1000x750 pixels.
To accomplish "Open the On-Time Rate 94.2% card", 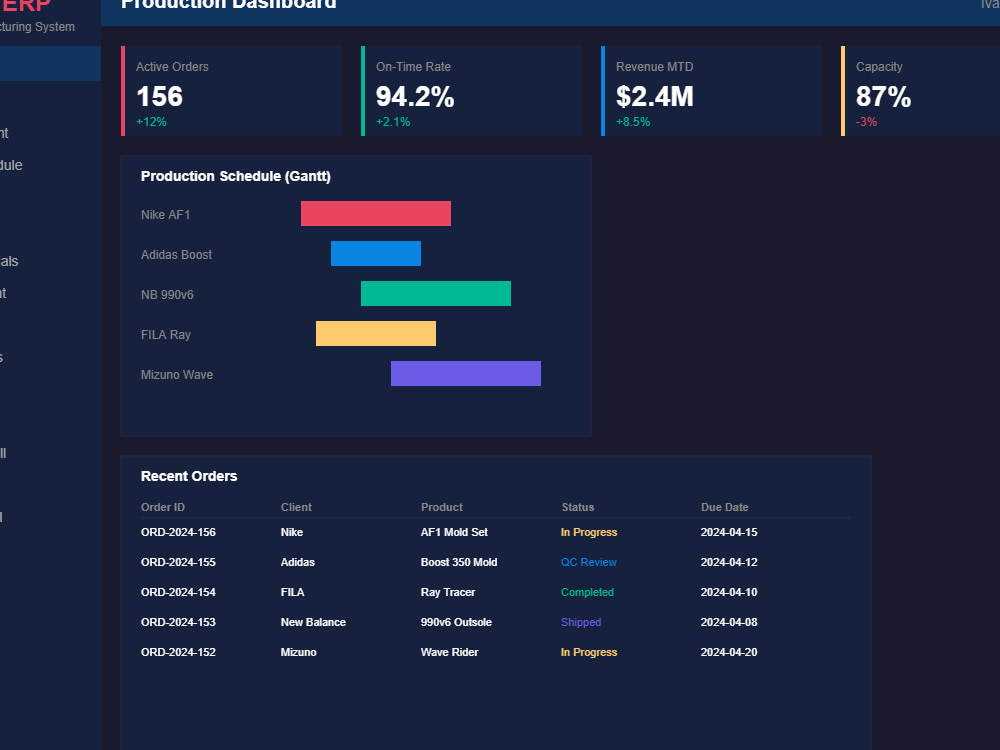I will (471, 91).
